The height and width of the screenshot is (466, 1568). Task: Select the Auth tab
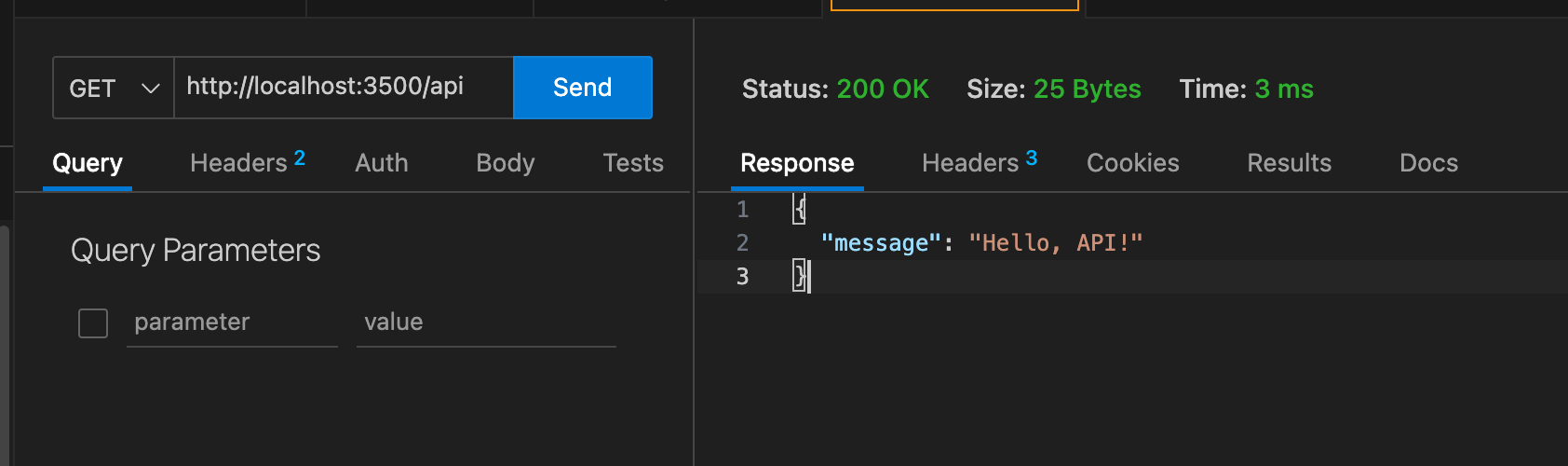[382, 163]
